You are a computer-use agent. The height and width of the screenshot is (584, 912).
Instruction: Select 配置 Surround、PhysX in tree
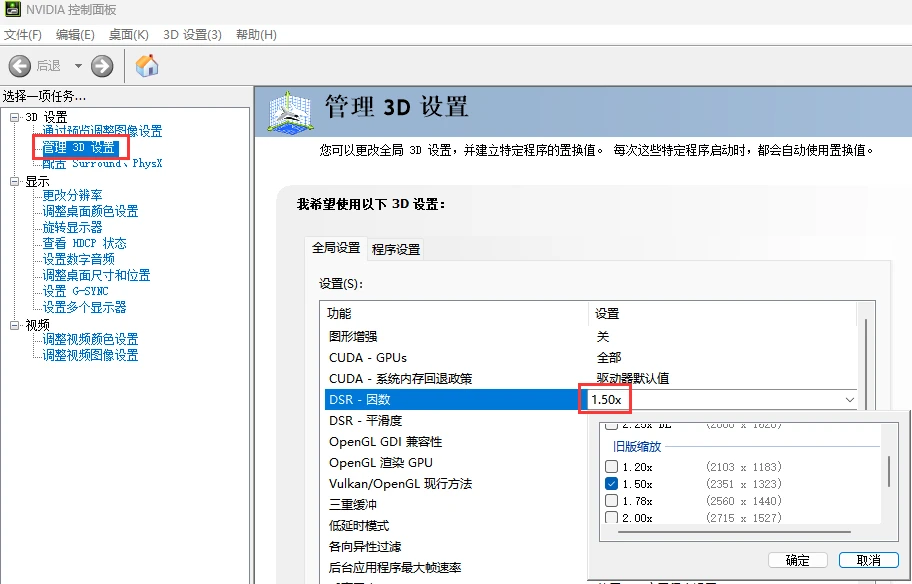point(102,163)
